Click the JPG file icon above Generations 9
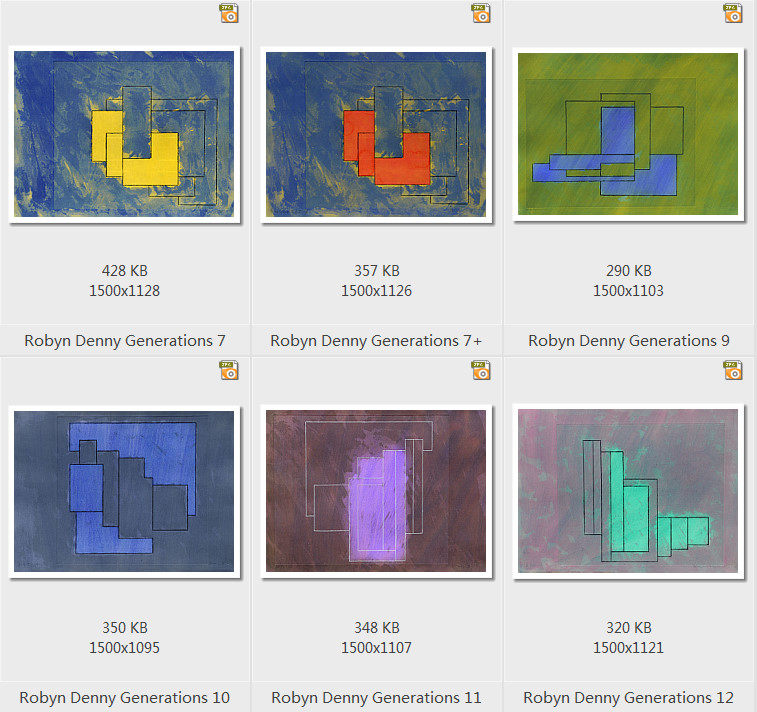Viewport: 757px width, 712px height. [733, 13]
